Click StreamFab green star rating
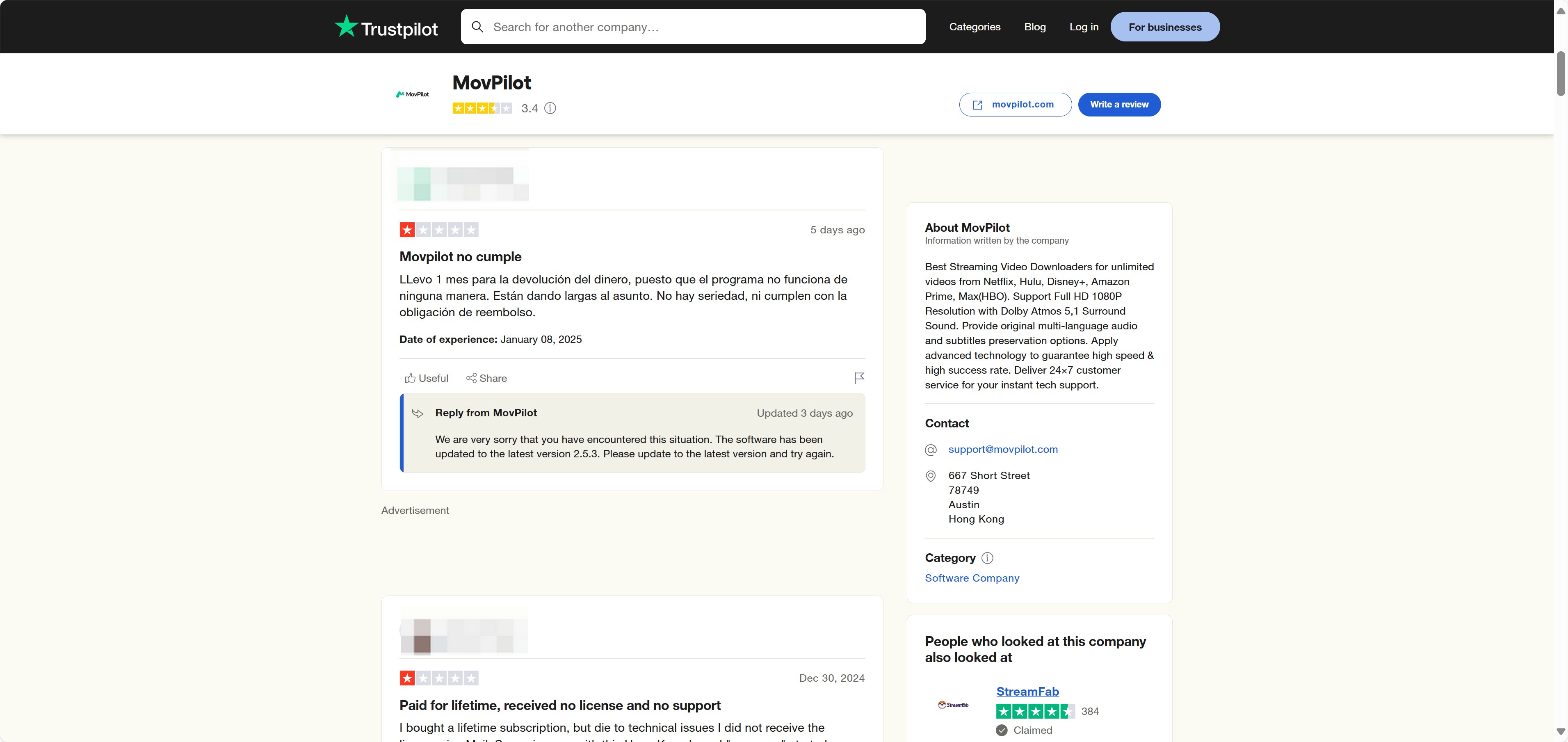1568x742 pixels. point(1035,711)
